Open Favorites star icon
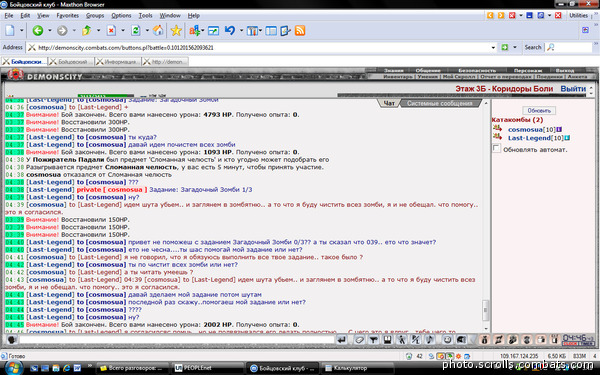600x375 pixels. point(176,30)
